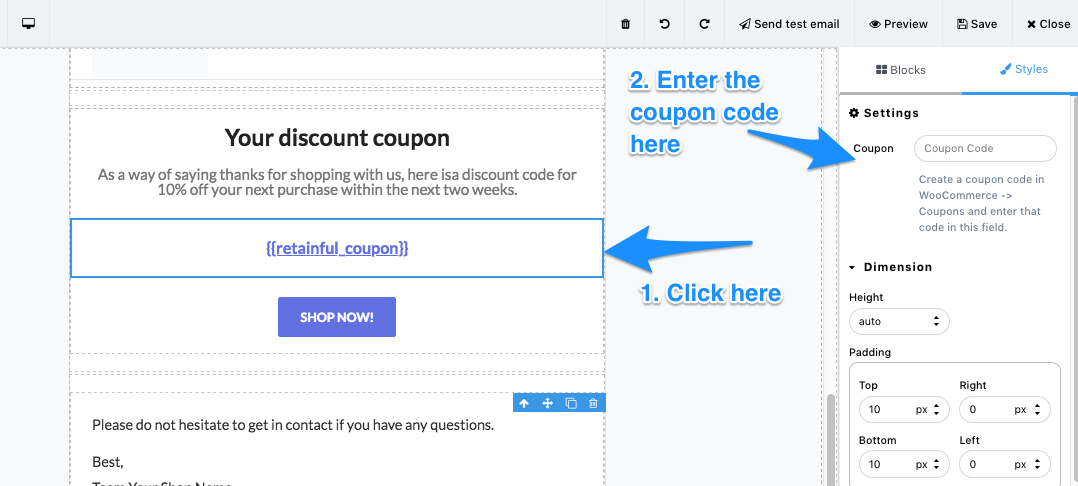Click the trash icon in top toolbar

626,24
